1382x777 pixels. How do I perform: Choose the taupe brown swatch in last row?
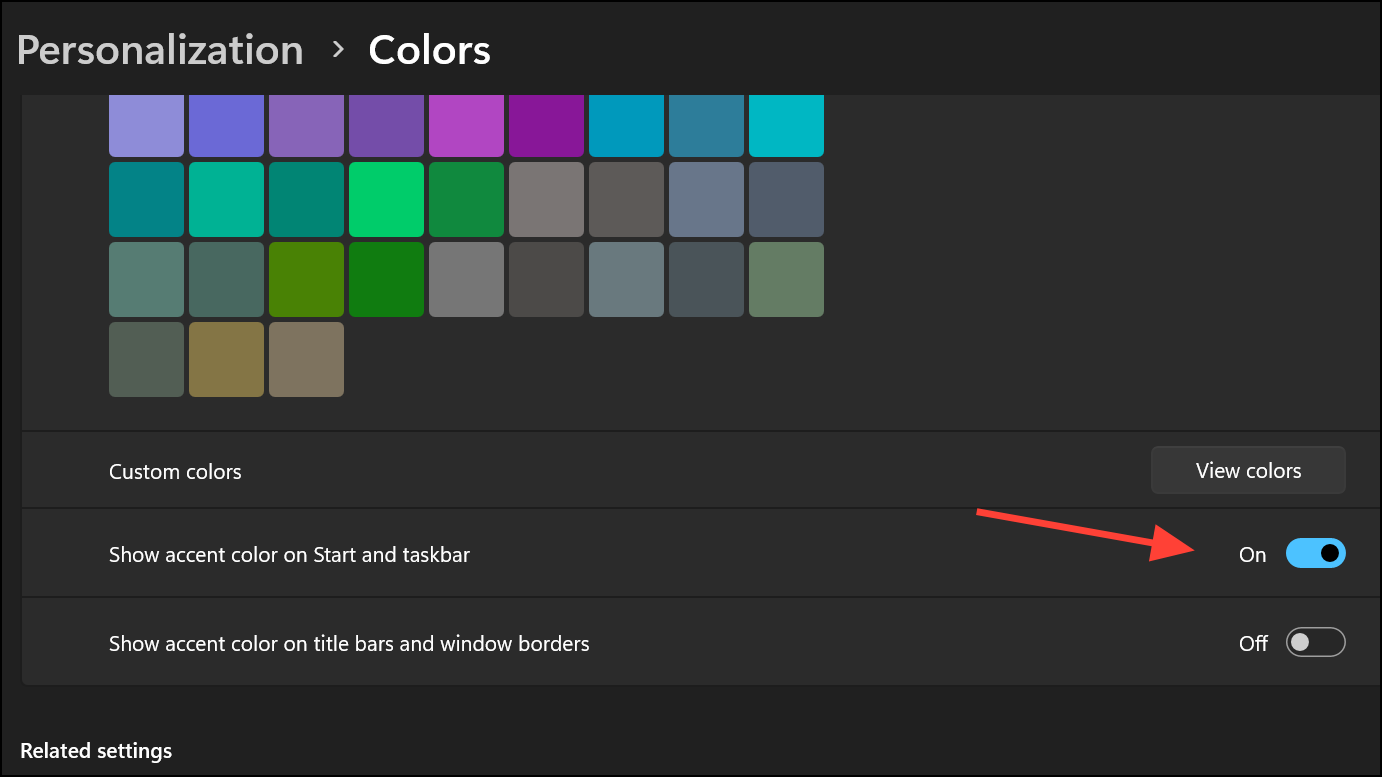pyautogui.click(x=306, y=359)
